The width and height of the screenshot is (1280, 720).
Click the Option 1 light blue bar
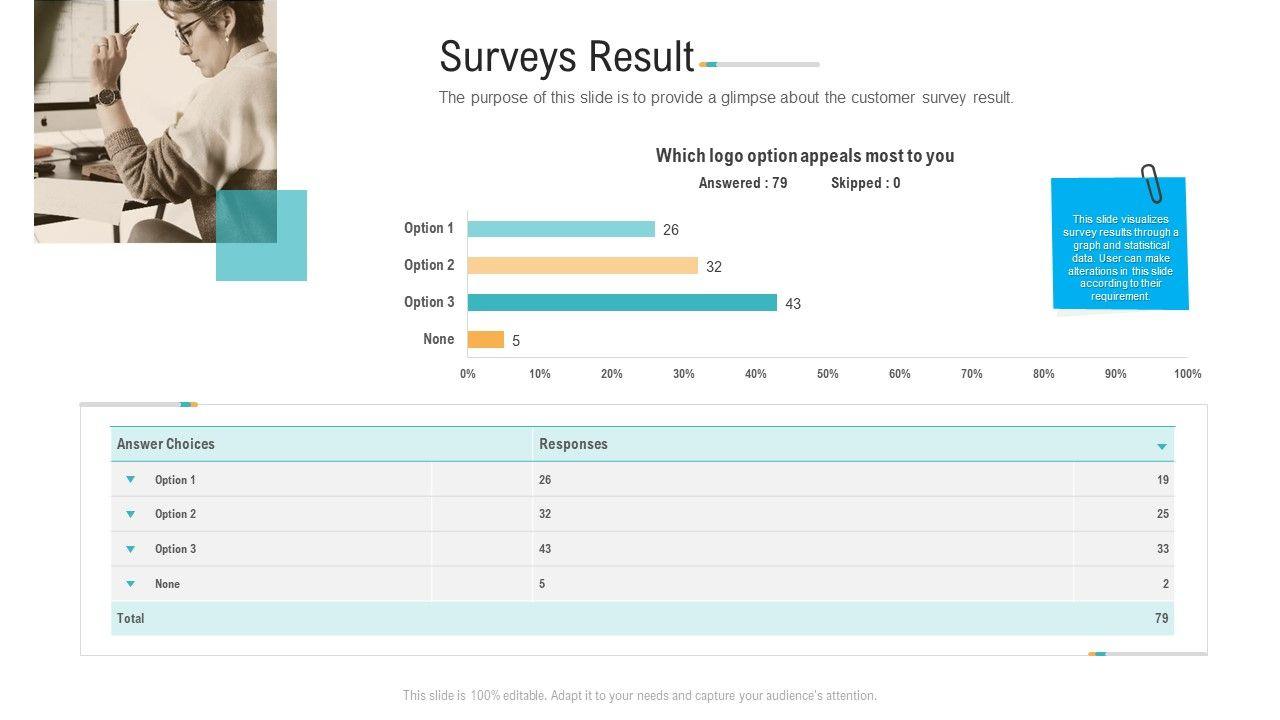click(561, 229)
